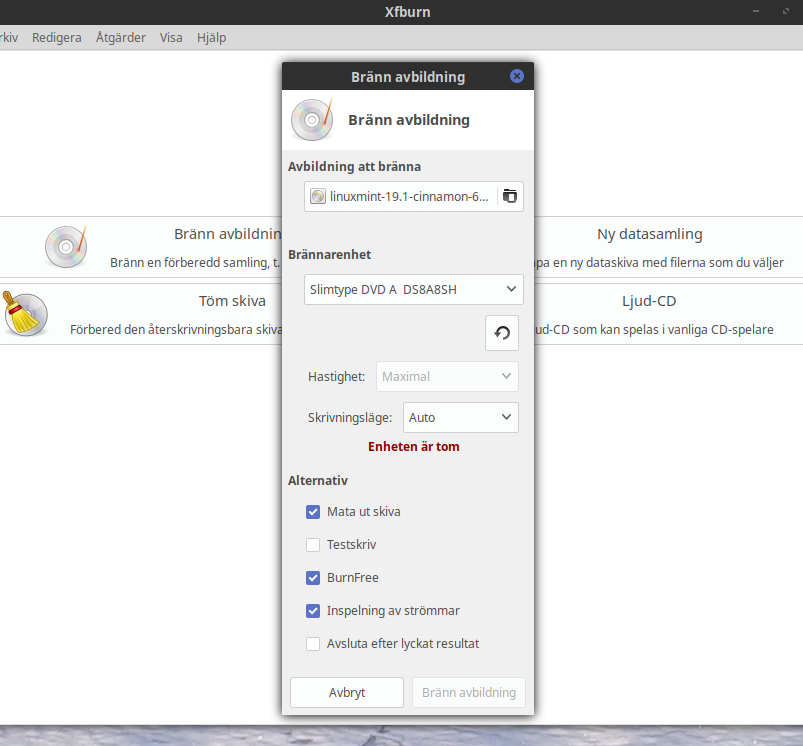This screenshot has height=746, width=803.
Task: Click the Avbryt button
Action: coord(347,693)
